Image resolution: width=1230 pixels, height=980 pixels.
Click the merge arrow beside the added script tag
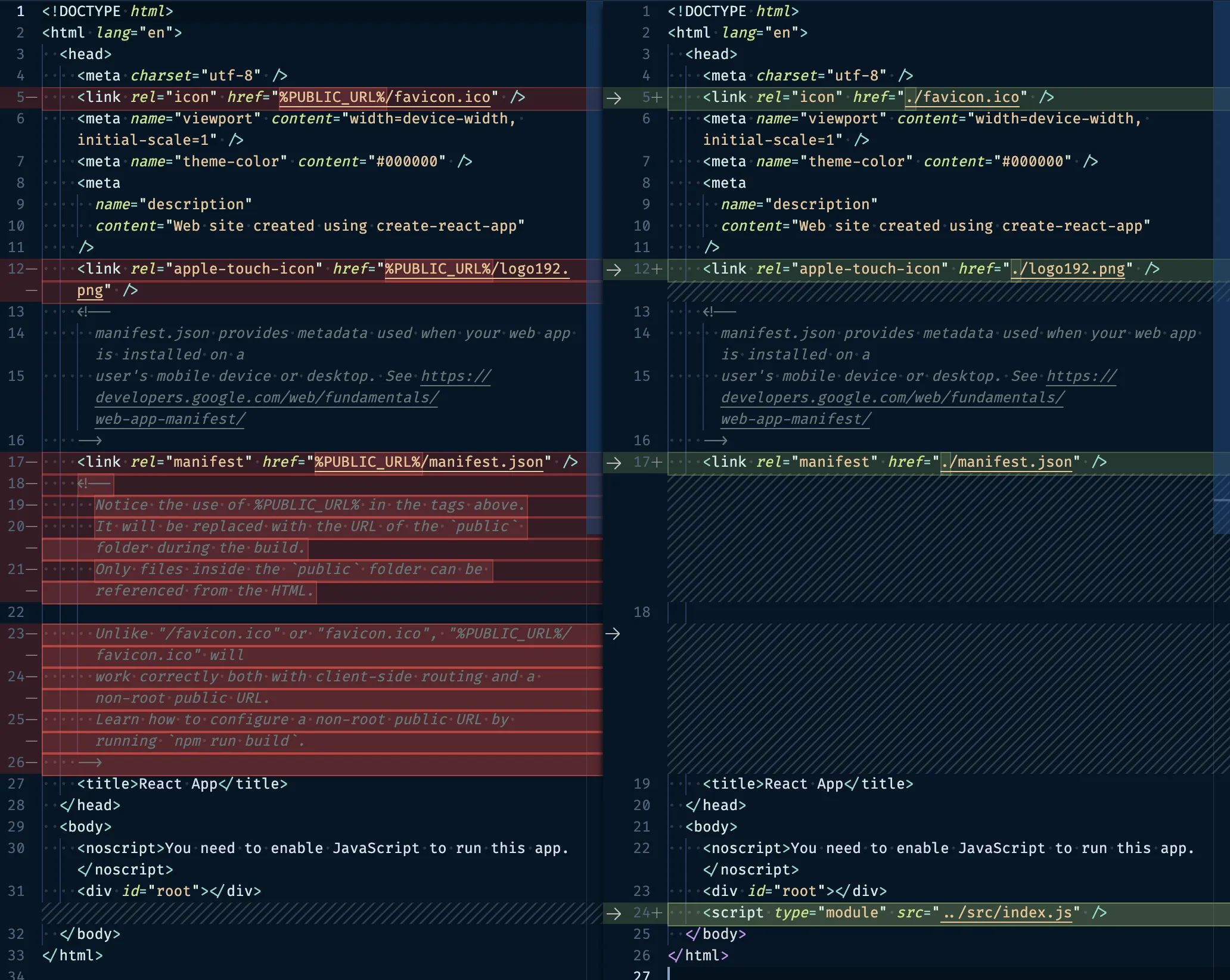(614, 913)
